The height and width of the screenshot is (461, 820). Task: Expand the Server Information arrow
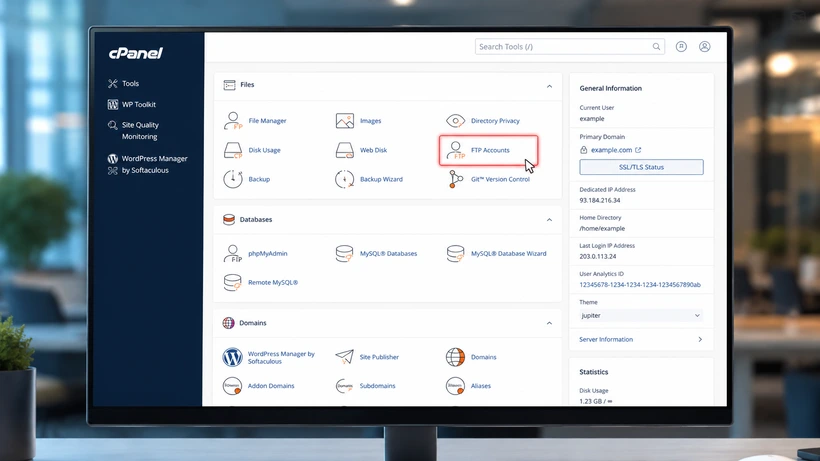[700, 340]
